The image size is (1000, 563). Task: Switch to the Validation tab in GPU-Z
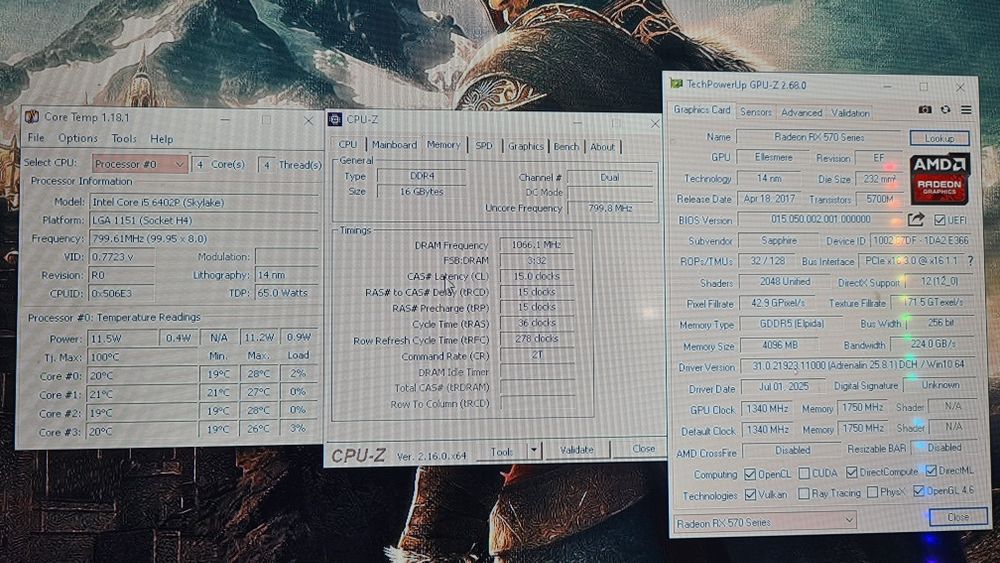pos(850,113)
